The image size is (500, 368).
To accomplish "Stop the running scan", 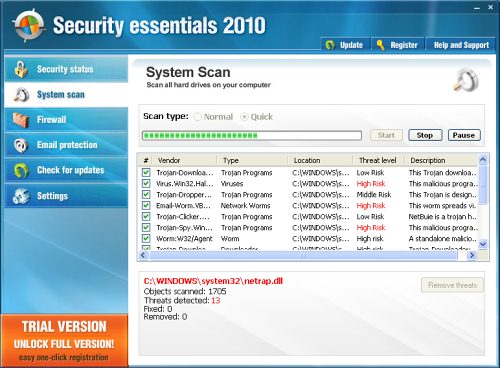I will click(425, 135).
